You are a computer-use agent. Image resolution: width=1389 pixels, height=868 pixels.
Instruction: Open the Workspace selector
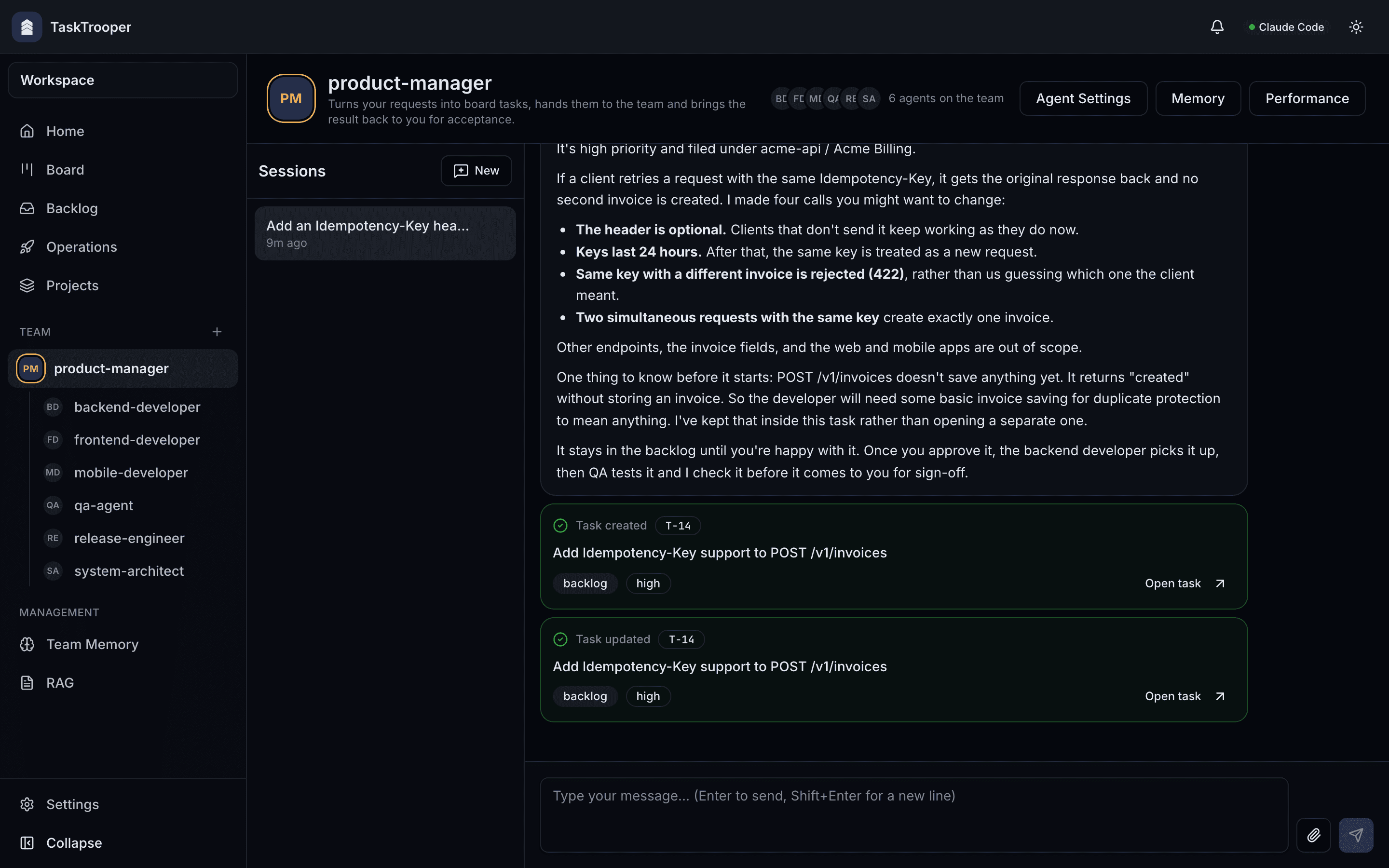tap(123, 80)
